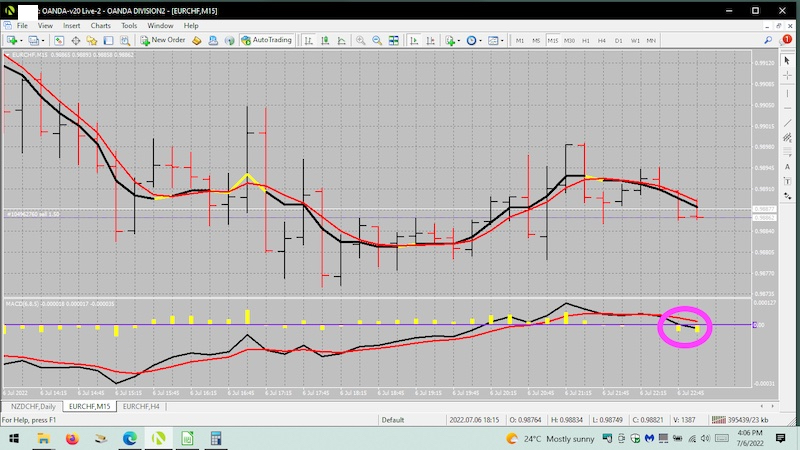
Task: Click the MACD(6,8,5) indicator label
Action: click(60, 304)
